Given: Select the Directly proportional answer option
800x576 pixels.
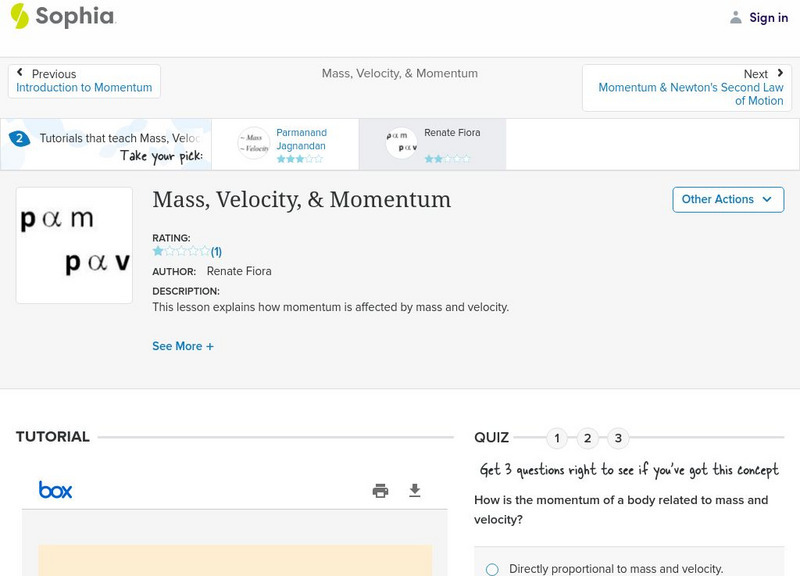Looking at the screenshot, I should 492,568.
